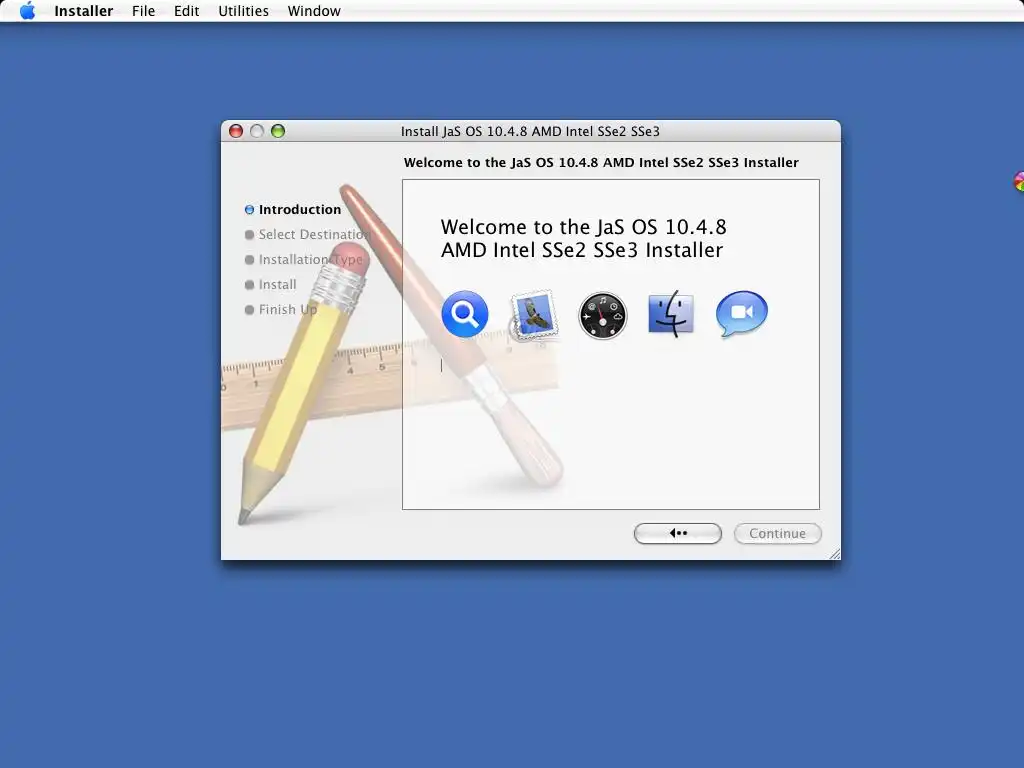Click the Go Back arrow button
This screenshot has height=768, width=1024.
[678, 534]
